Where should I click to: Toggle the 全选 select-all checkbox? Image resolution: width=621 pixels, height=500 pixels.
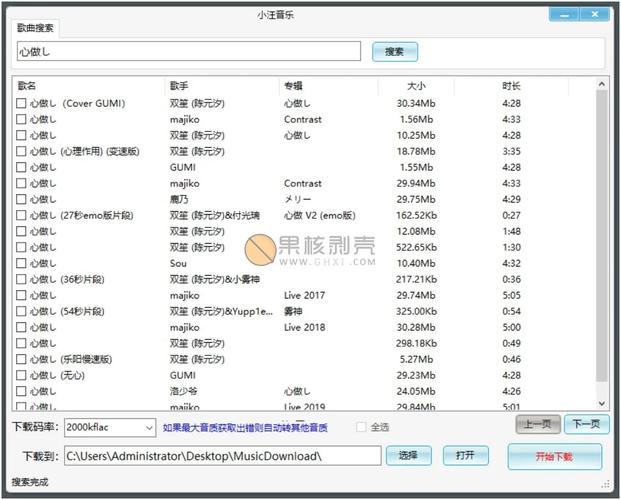[361, 427]
